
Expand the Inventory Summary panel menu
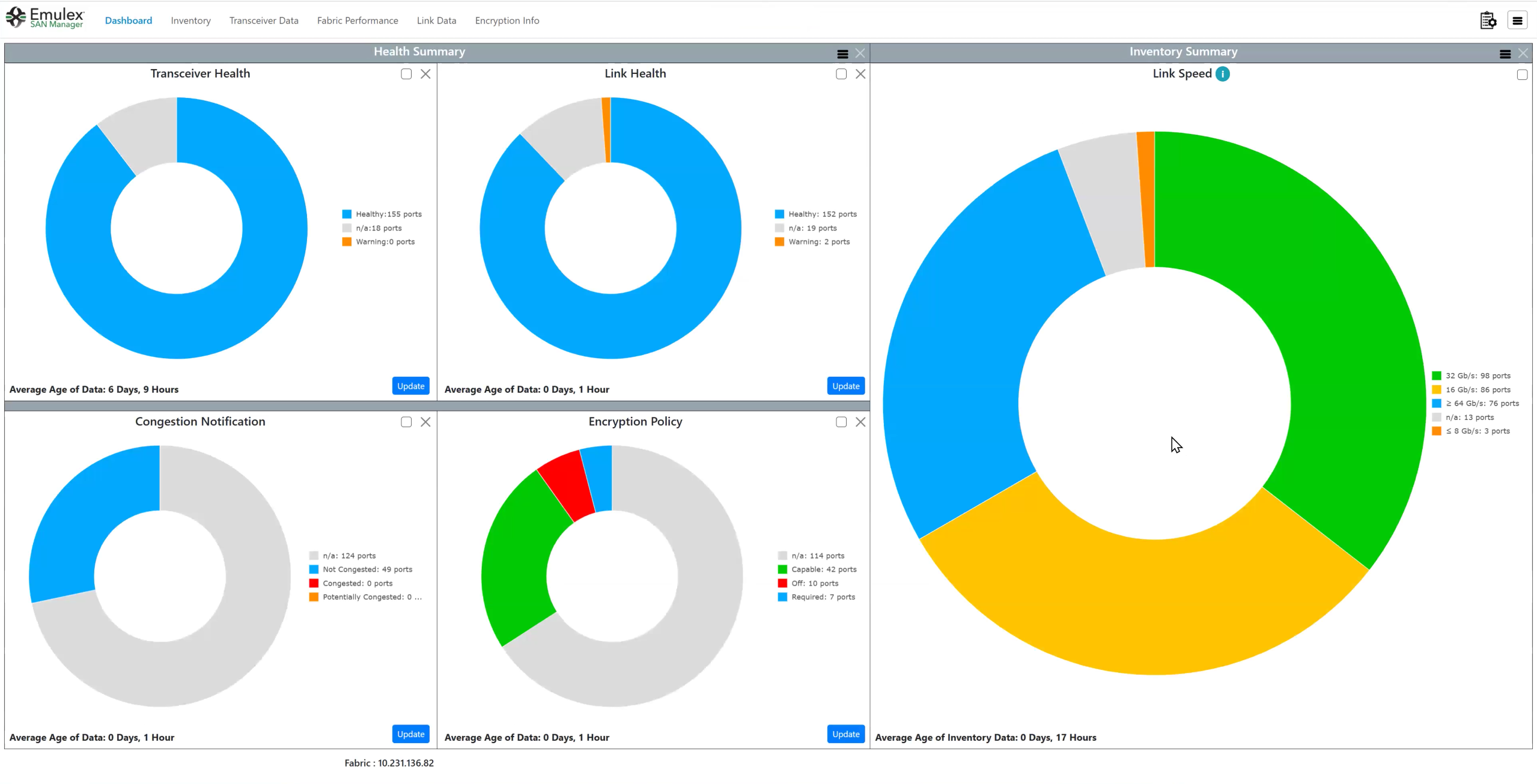(1505, 54)
